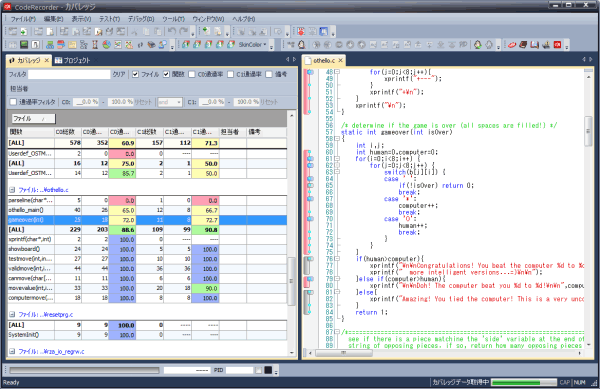Click inside the フィルタ text field
The image size is (600, 389).
click(x=69, y=74)
